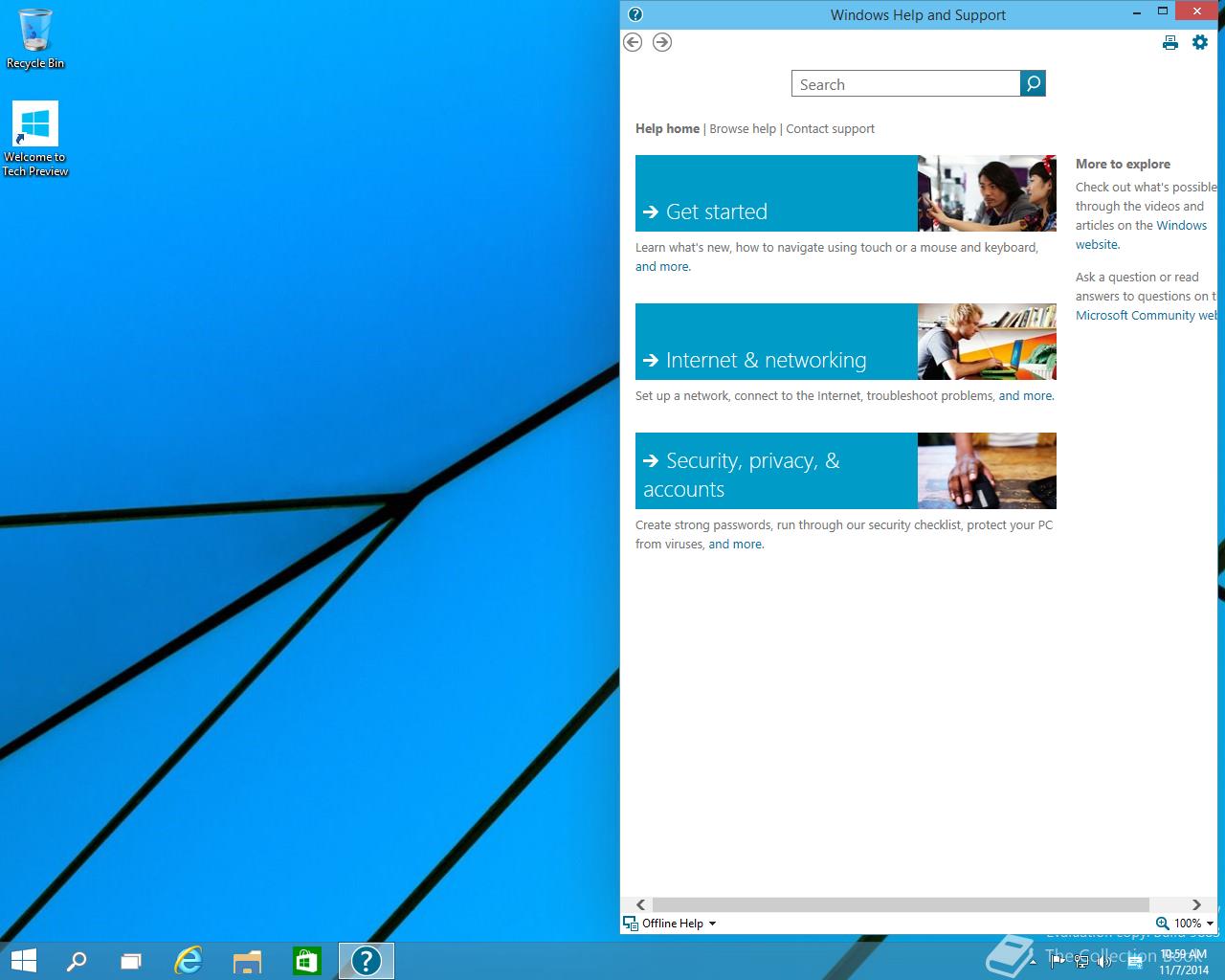The image size is (1225, 980).
Task: Open the Store from taskbar
Action: (x=306, y=961)
